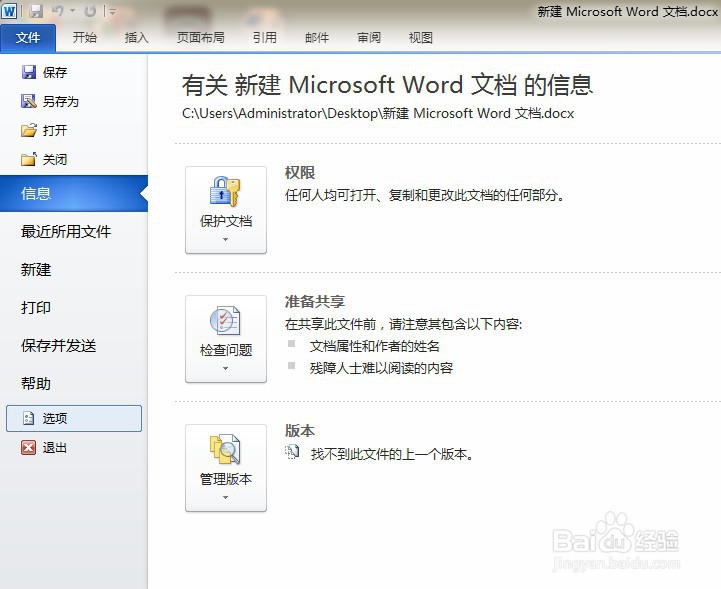Select the 文件 tab

pyautogui.click(x=28, y=38)
